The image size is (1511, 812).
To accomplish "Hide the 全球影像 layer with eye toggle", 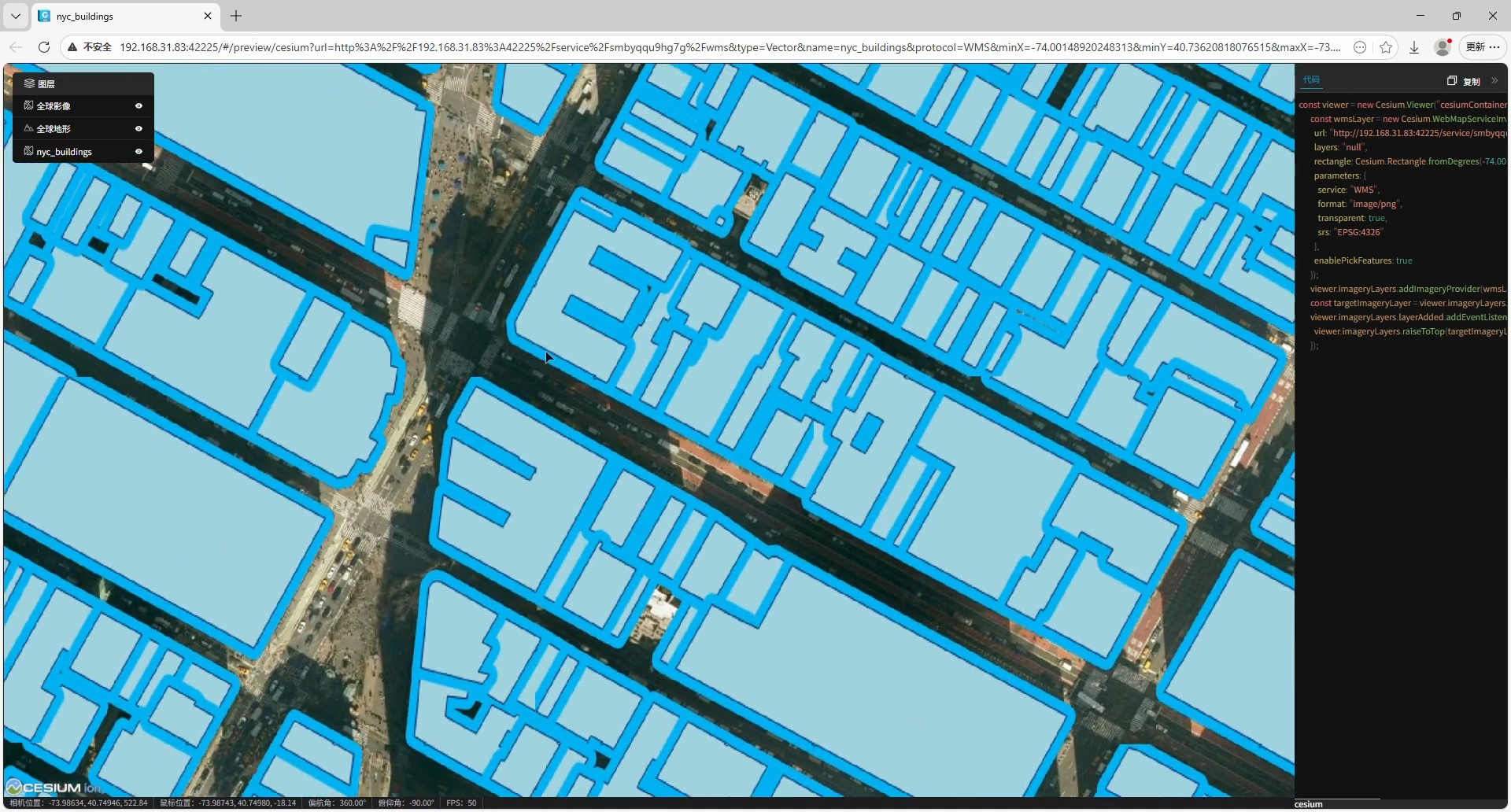I will pyautogui.click(x=139, y=105).
